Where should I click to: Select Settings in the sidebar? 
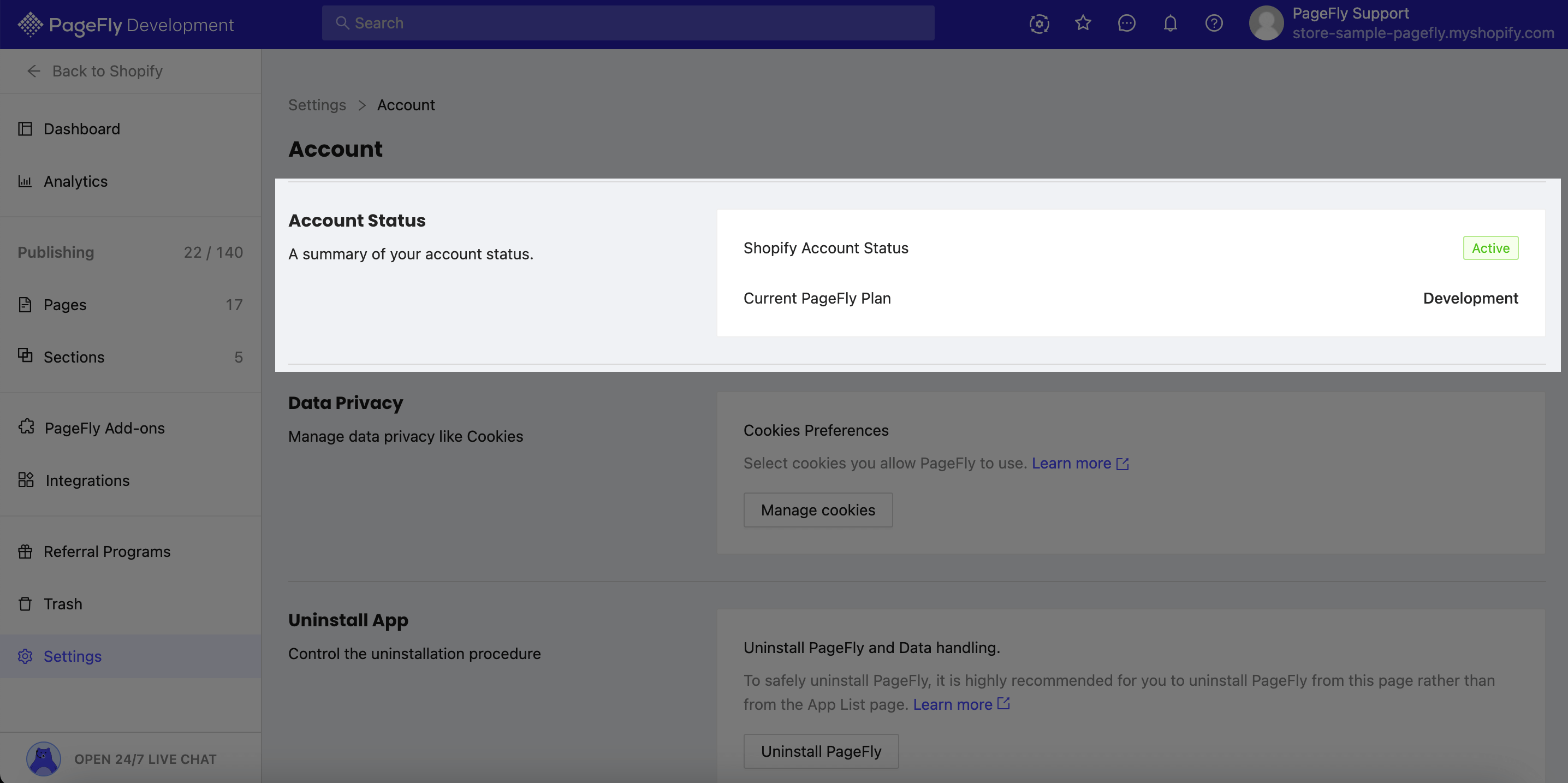(x=130, y=656)
